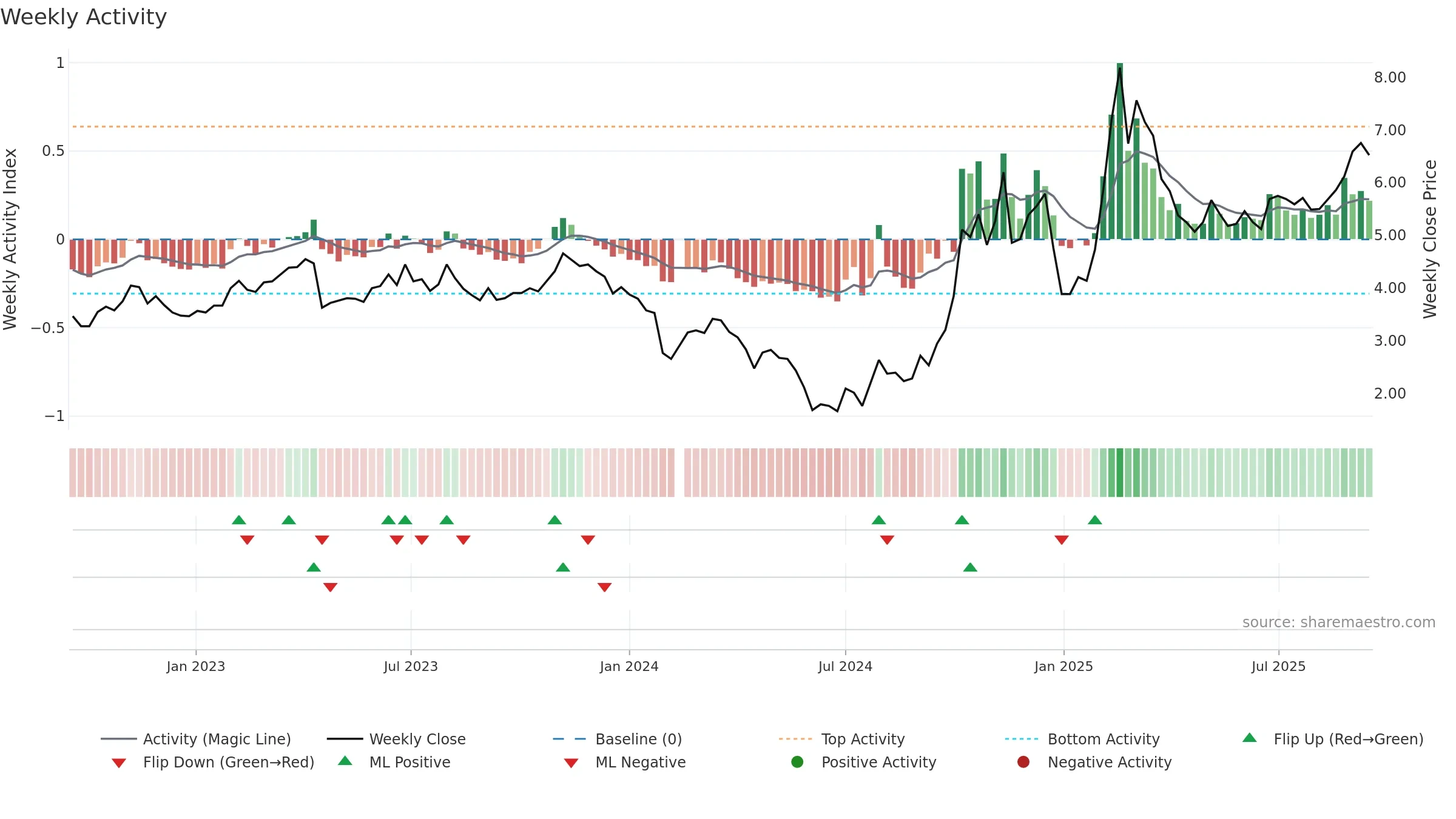Toggle the ML Negative legend entry

[x=624, y=762]
